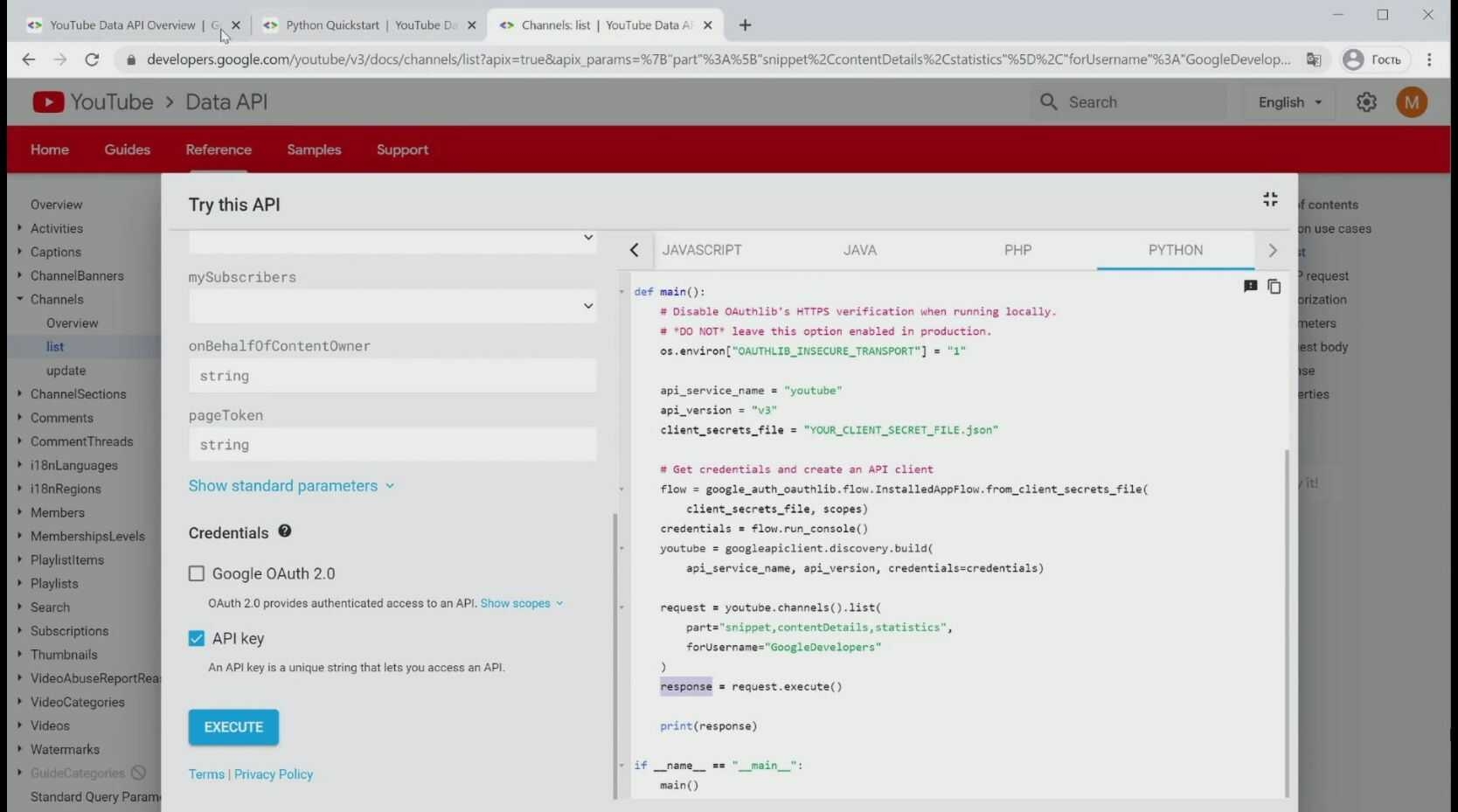Image resolution: width=1458 pixels, height=812 pixels.
Task: Uncheck the API key checkbox
Action: click(x=197, y=638)
